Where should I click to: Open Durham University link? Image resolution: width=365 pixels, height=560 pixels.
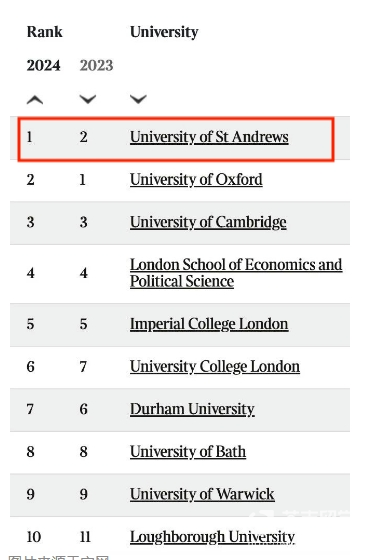[x=192, y=410]
